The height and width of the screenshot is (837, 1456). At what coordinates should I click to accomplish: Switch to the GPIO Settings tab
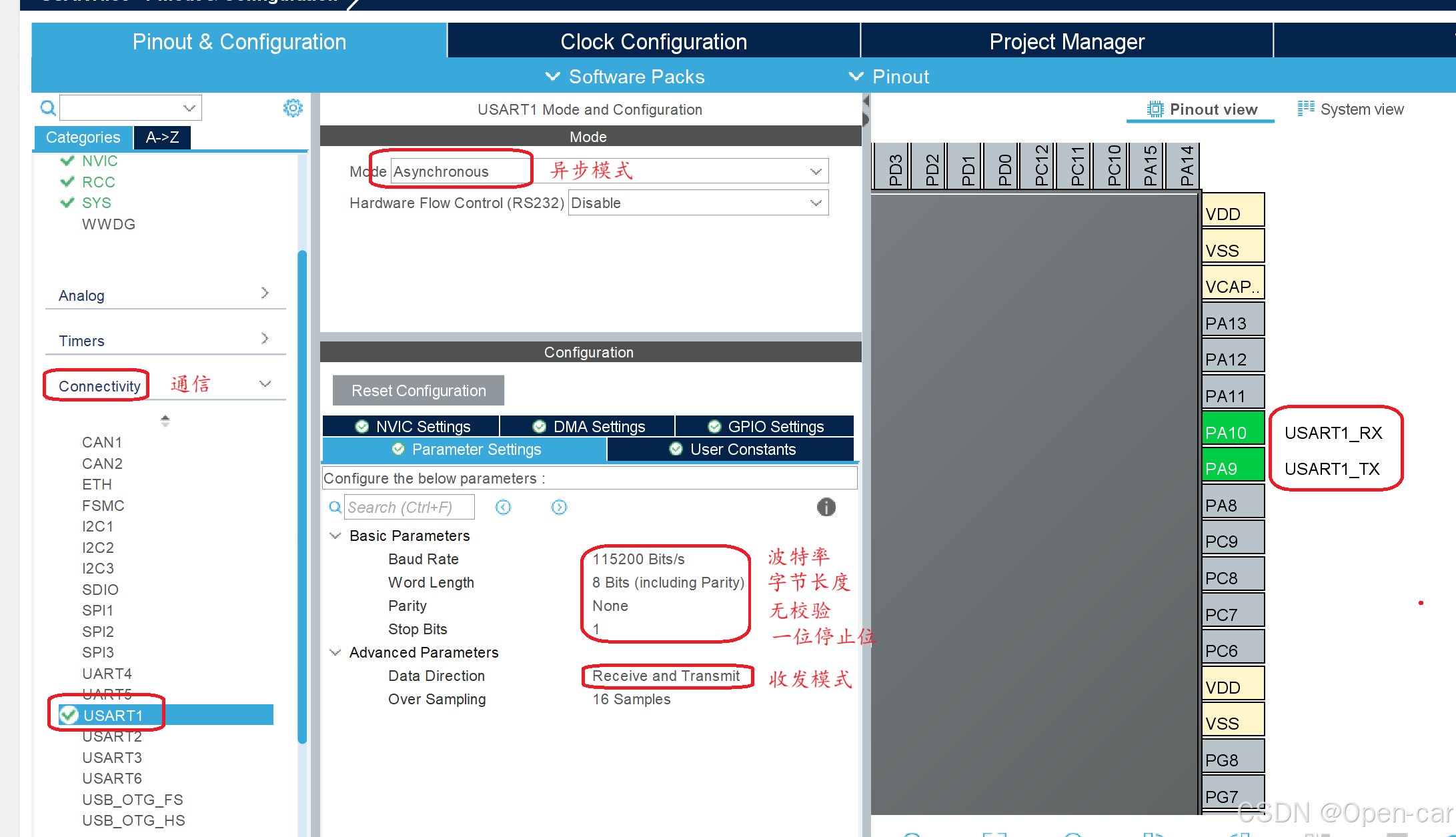click(766, 426)
